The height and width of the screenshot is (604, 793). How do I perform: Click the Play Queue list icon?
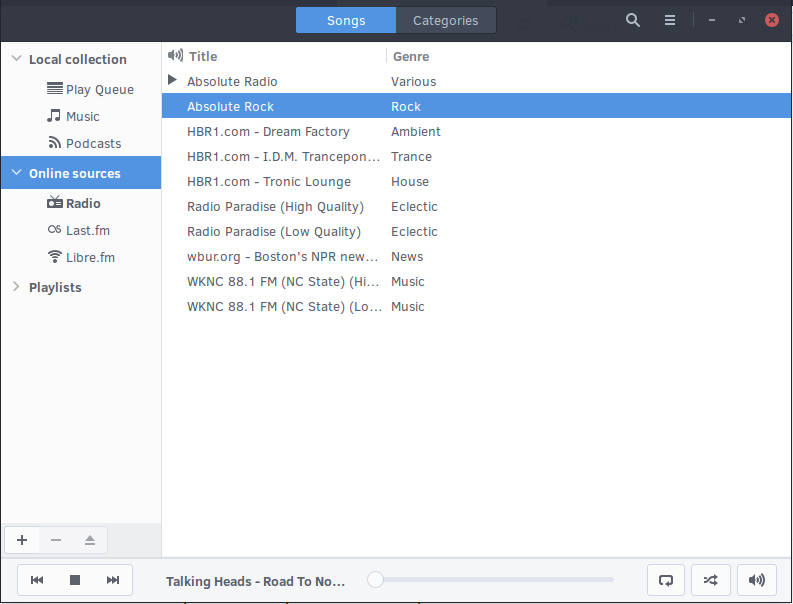click(55, 89)
